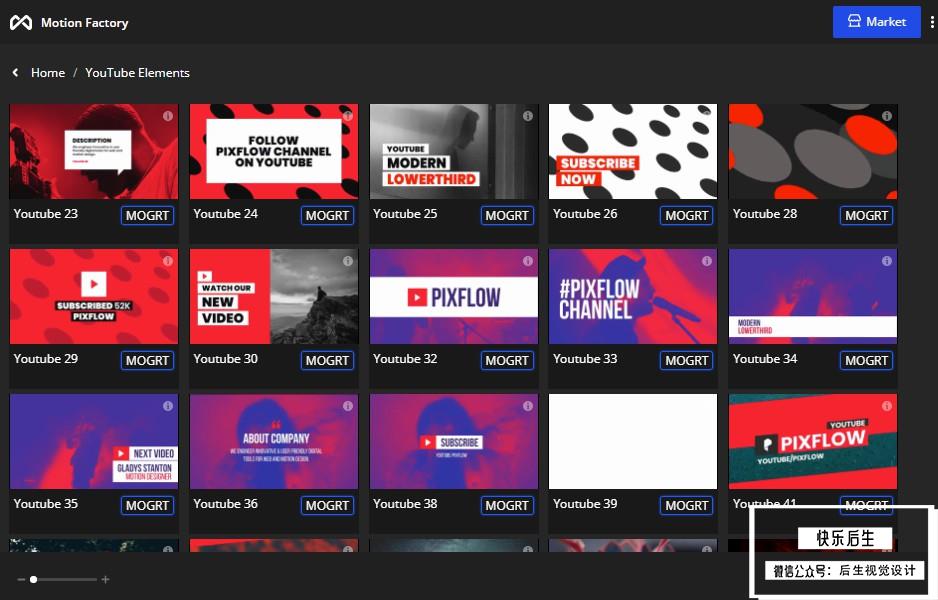Screen dimensions: 938x600
Task: Pick MOGRT format for Youtube 36
Action: [x=327, y=505]
